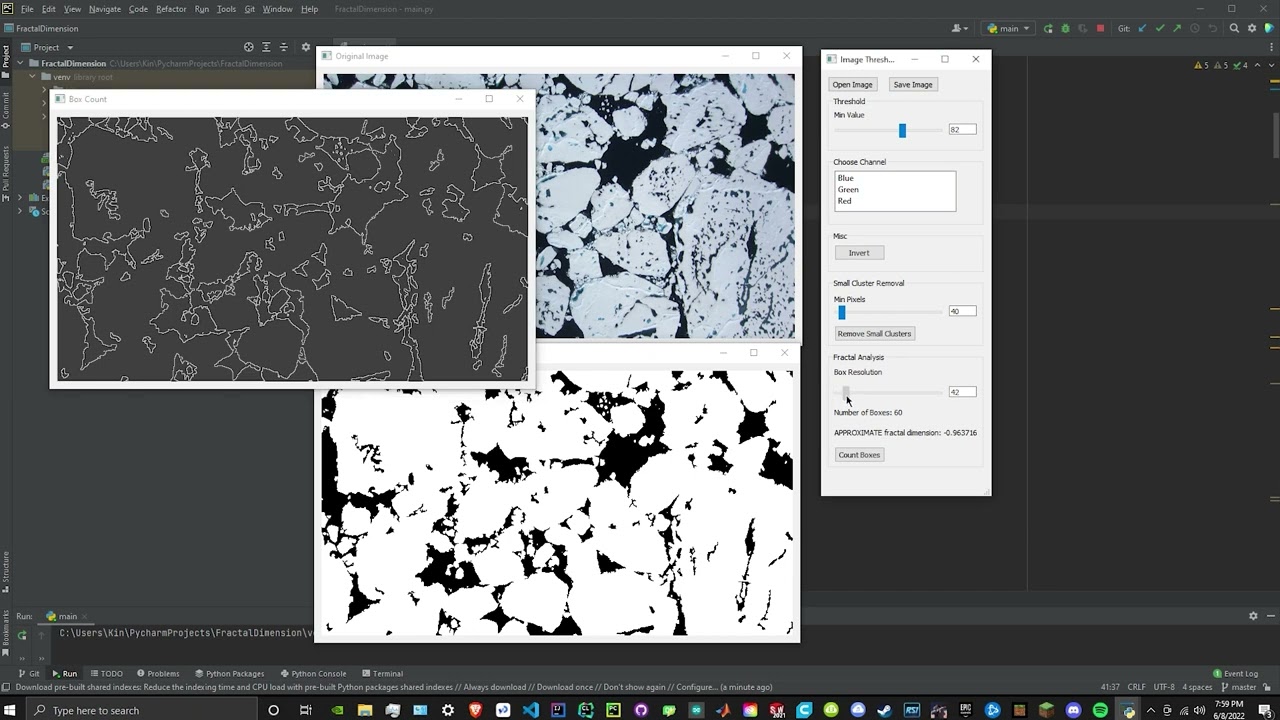
Task: Click the Rerun 'main' toolbar icon
Action: (1048, 28)
